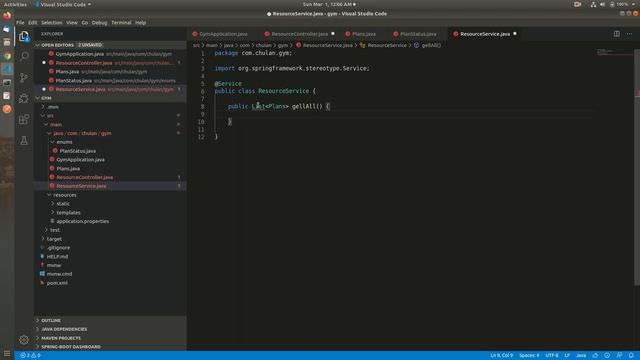
Task: Click Spaces: 4 indentation setting
Action: pyautogui.click(x=529, y=356)
